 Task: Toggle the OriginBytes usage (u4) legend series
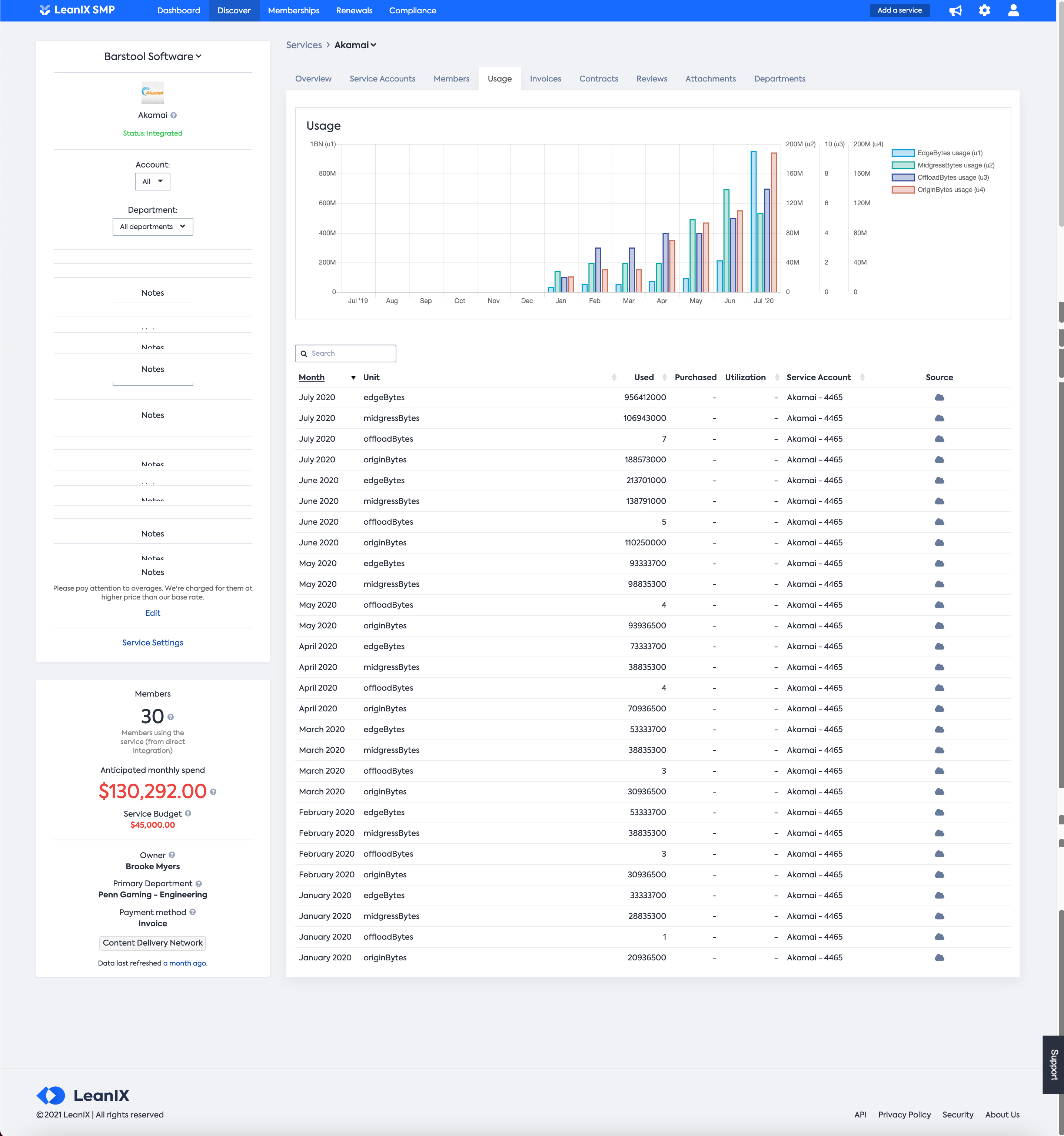[938, 190]
